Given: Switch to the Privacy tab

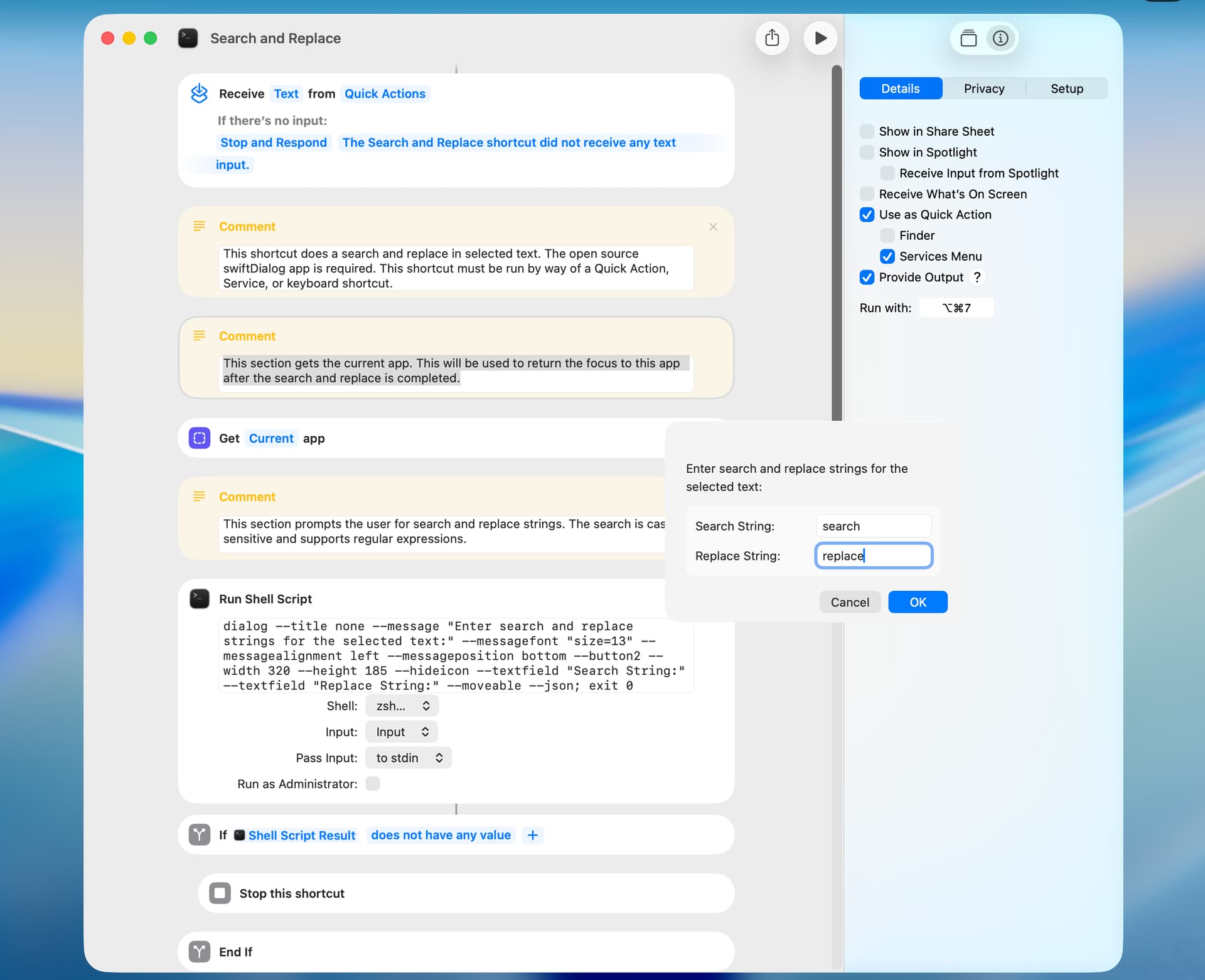Looking at the screenshot, I should [x=983, y=89].
